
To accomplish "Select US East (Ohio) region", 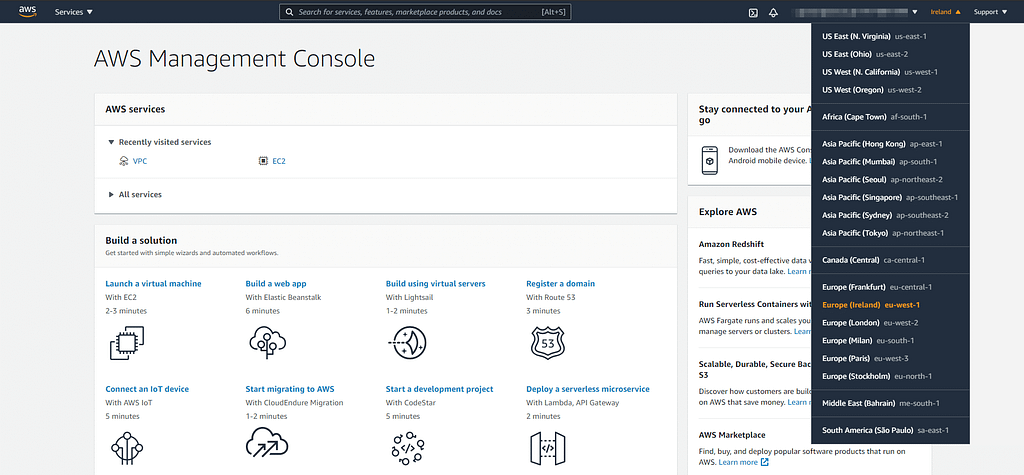I will [890, 54].
